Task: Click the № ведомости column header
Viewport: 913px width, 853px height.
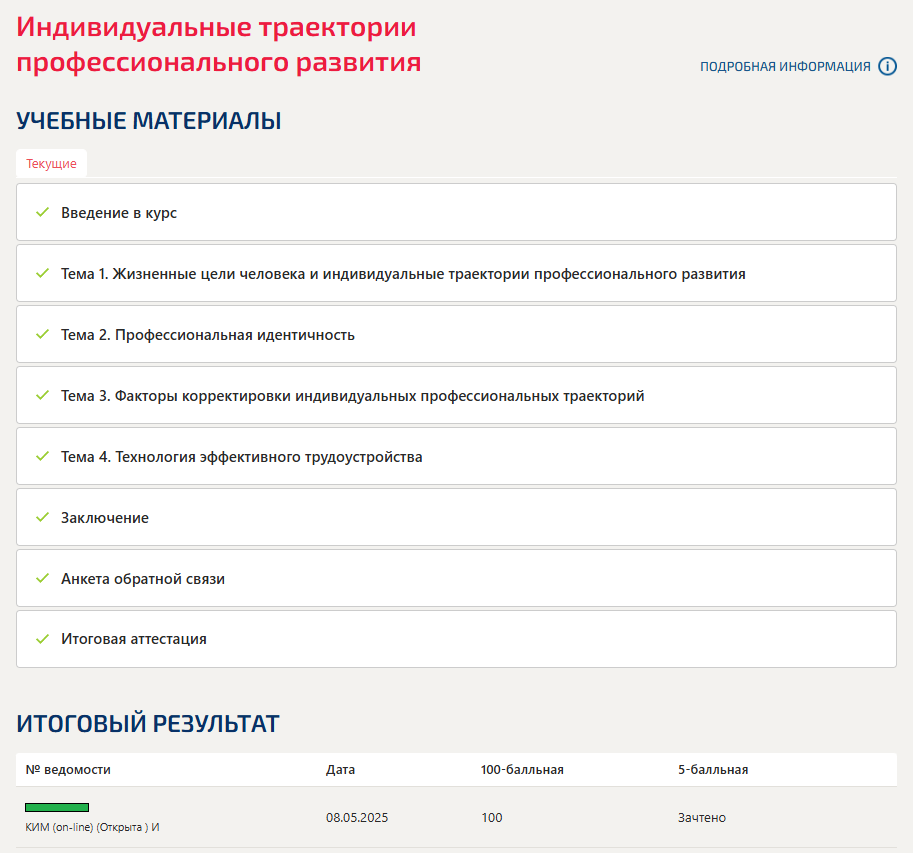Action: pos(68,770)
